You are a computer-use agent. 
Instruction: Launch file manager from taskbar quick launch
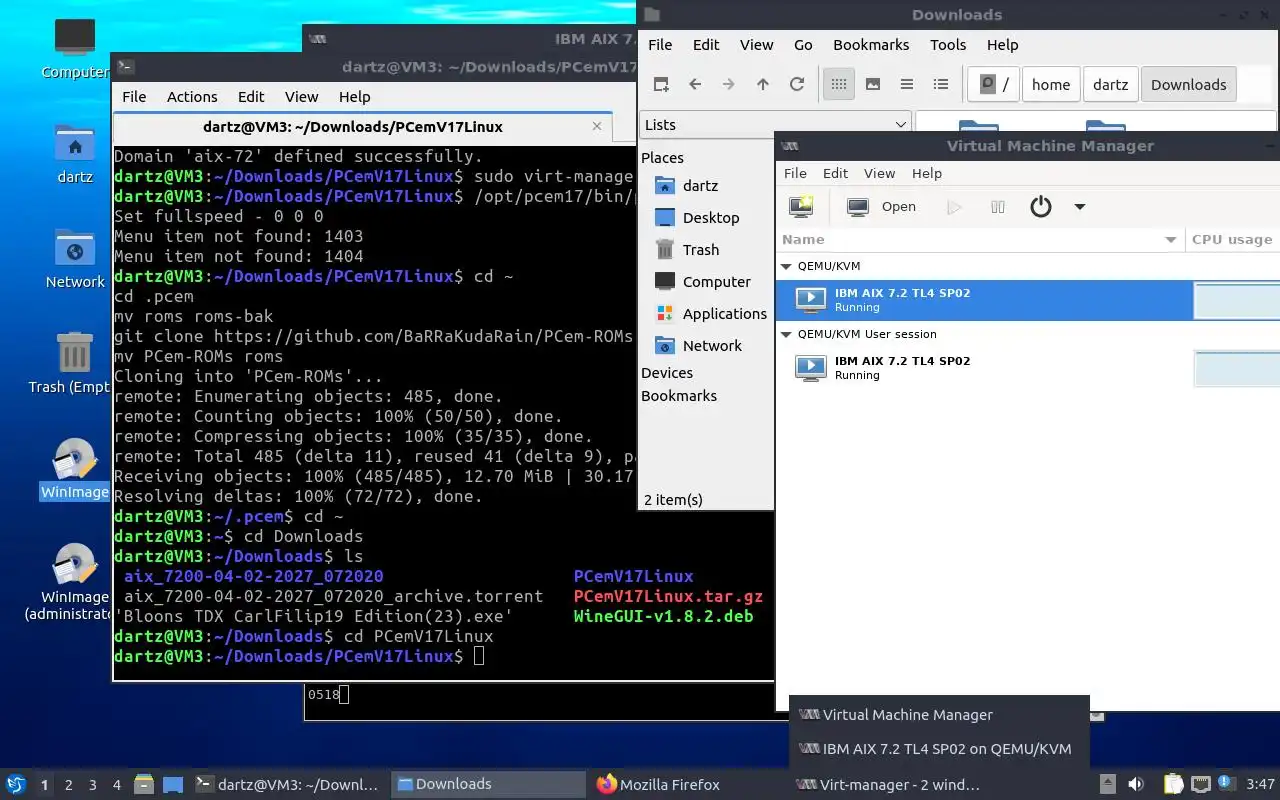click(144, 785)
